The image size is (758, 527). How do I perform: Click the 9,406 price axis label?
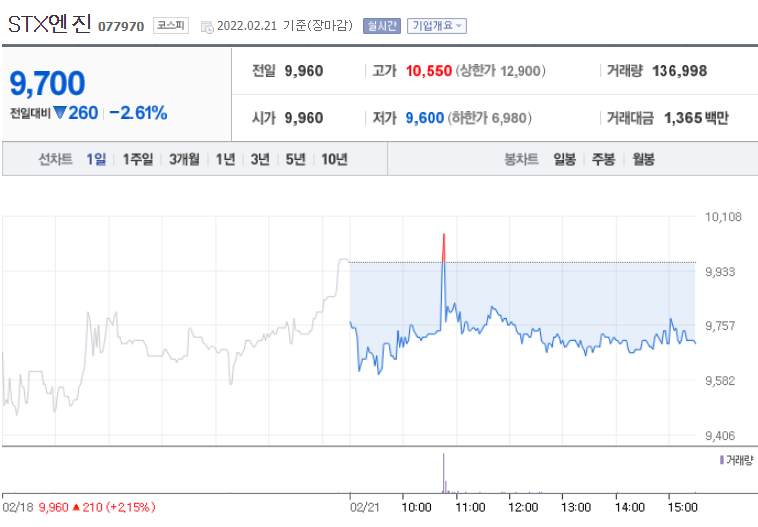(720, 436)
